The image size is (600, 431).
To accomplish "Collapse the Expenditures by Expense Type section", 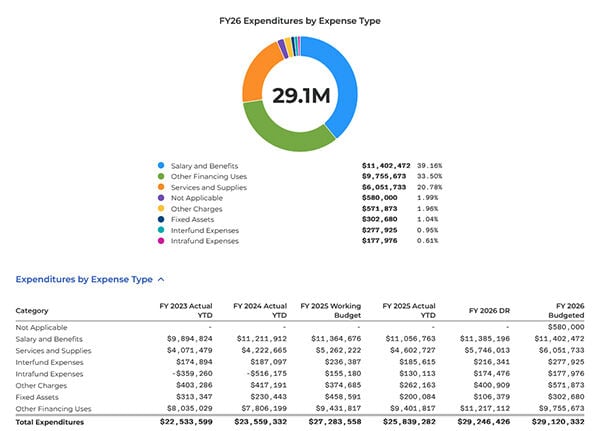I will [160, 281].
